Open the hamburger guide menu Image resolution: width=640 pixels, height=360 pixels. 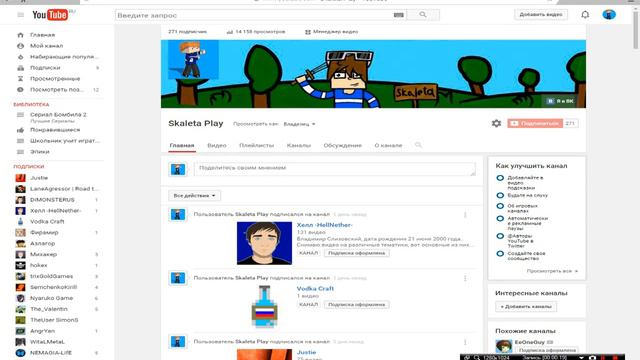click(20, 15)
